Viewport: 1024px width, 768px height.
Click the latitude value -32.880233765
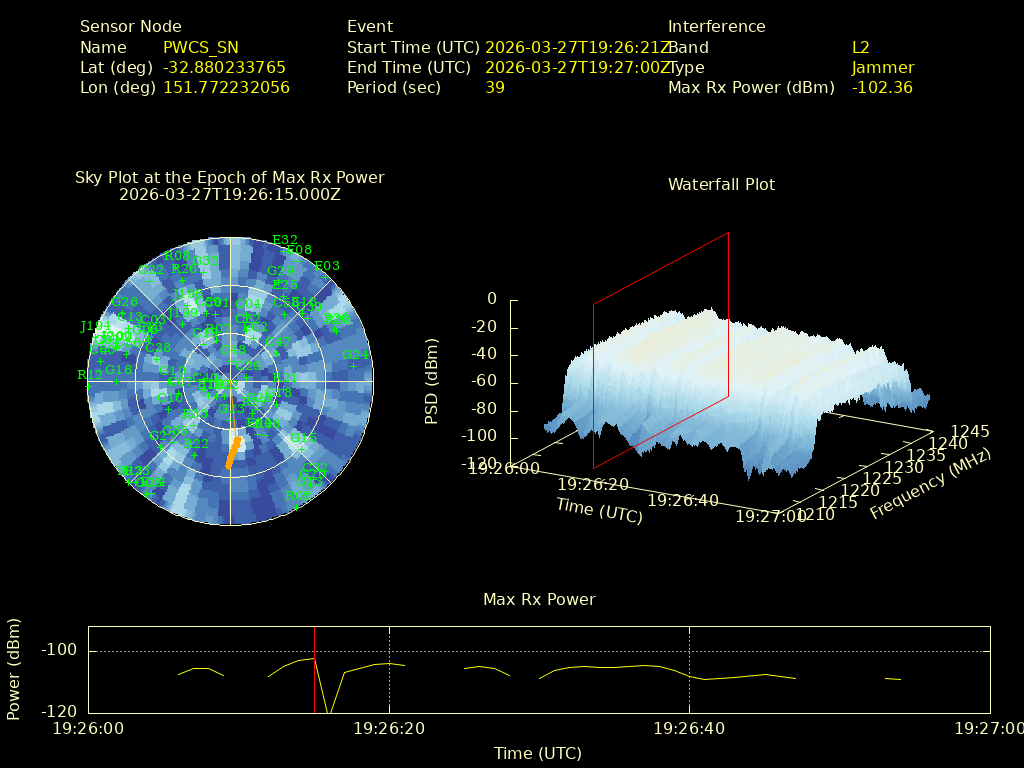pyautogui.click(x=224, y=67)
